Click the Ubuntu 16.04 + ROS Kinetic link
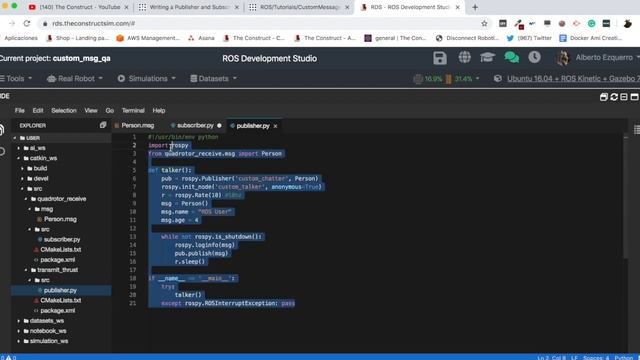Image resolution: width=640 pixels, height=360 pixels. (x=573, y=78)
